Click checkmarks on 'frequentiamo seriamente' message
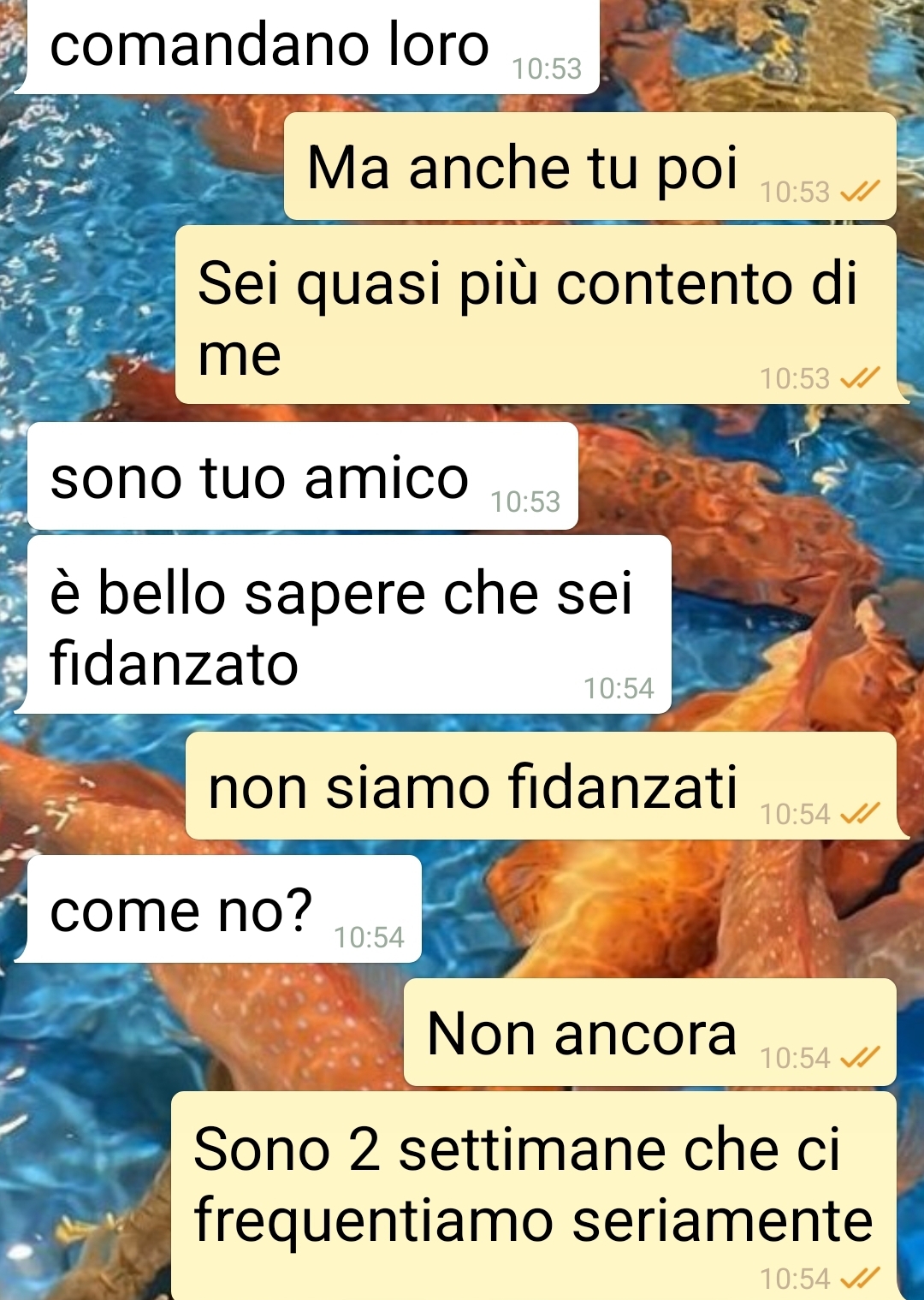The height and width of the screenshot is (1300, 924). 860,1279
